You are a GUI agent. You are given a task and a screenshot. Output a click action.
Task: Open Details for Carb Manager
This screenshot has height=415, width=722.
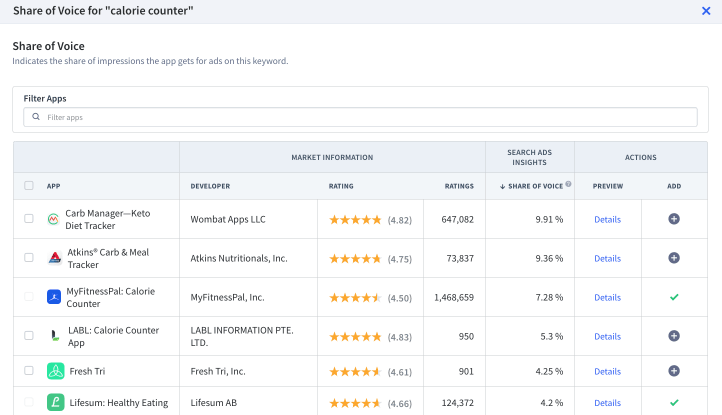point(607,219)
